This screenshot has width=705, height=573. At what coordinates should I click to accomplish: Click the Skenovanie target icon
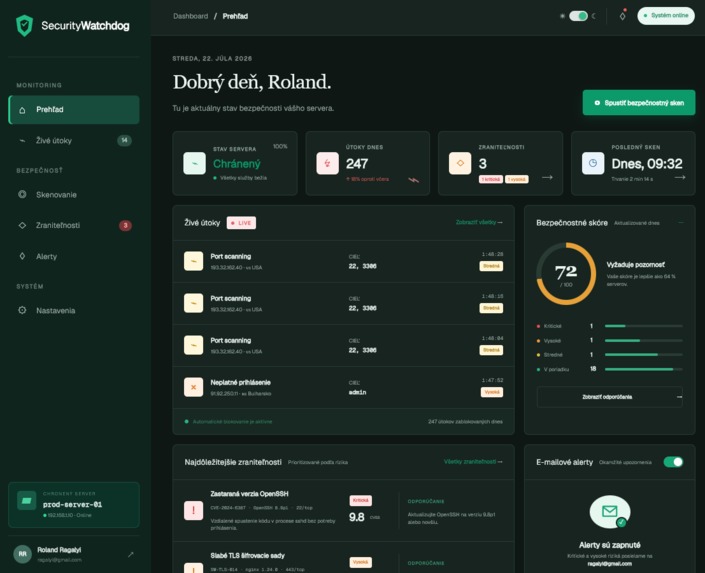[22, 194]
